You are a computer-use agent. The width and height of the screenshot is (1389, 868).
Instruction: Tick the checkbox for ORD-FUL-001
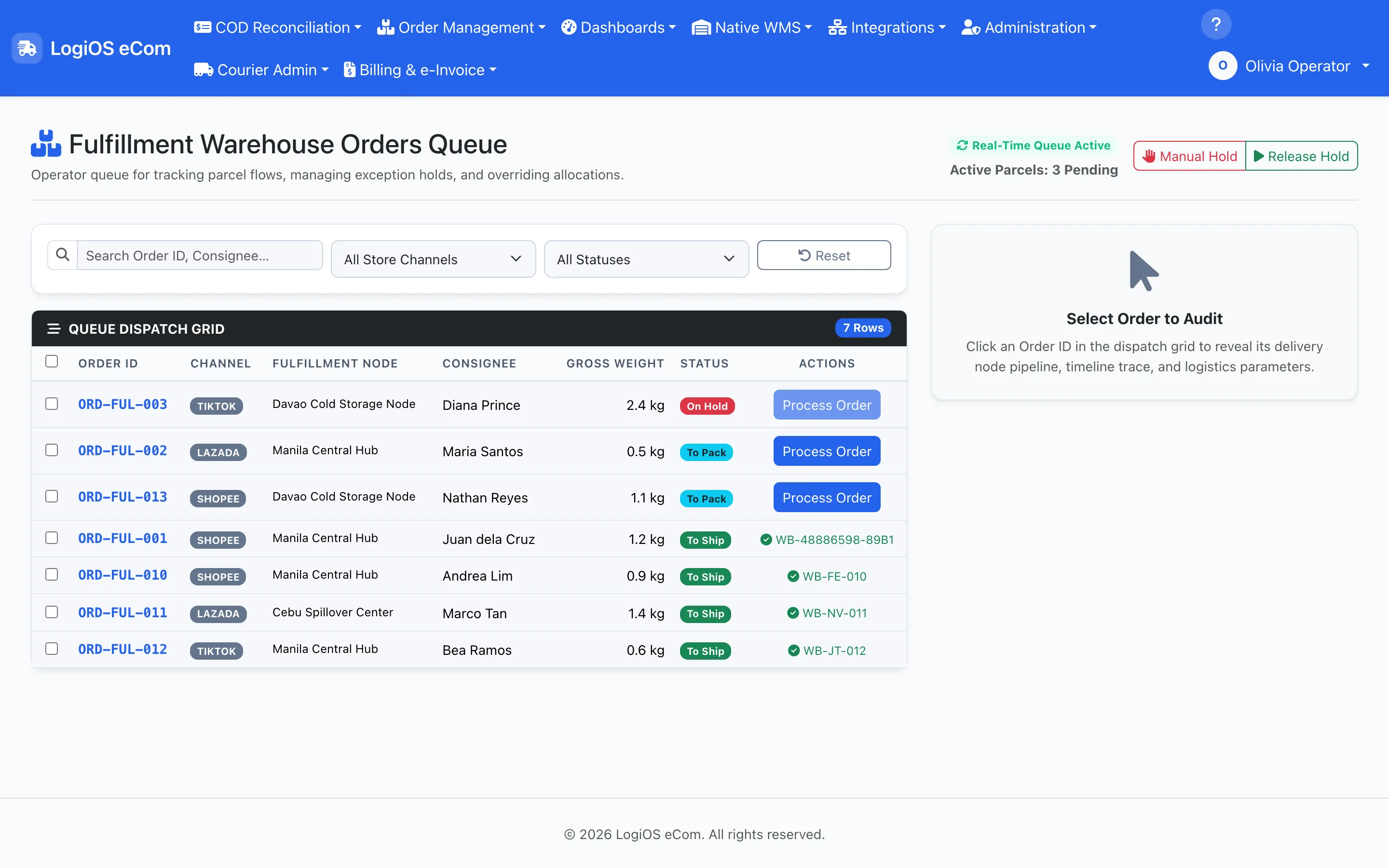[x=52, y=537]
